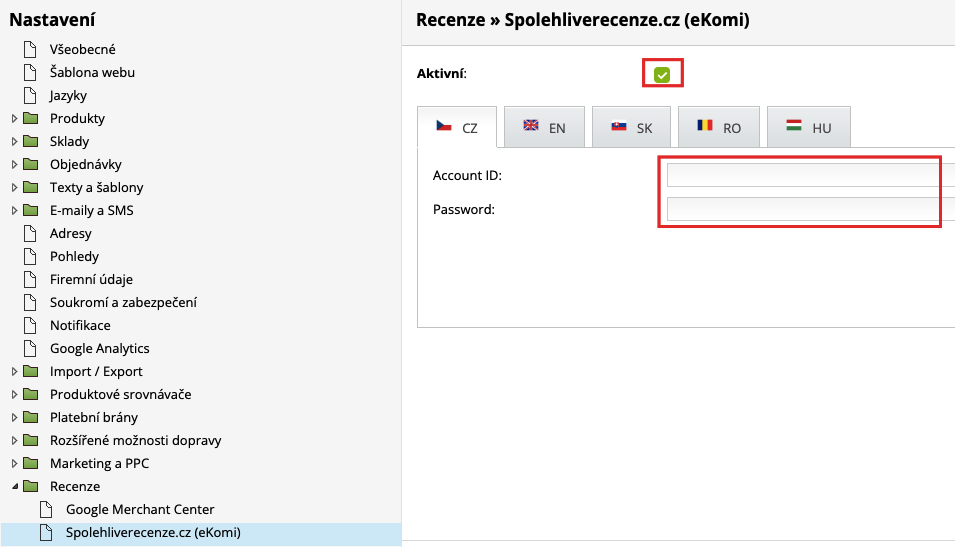The image size is (955, 547).
Task: Switch to the EN language tab
Action: pos(544,127)
